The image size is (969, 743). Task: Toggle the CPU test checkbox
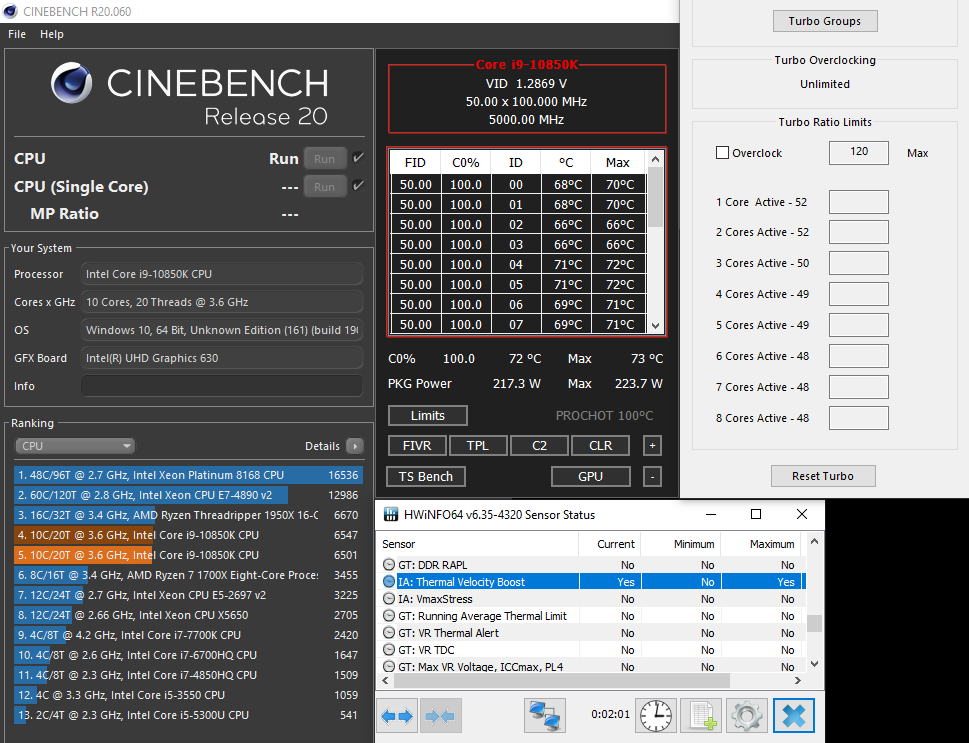point(358,158)
